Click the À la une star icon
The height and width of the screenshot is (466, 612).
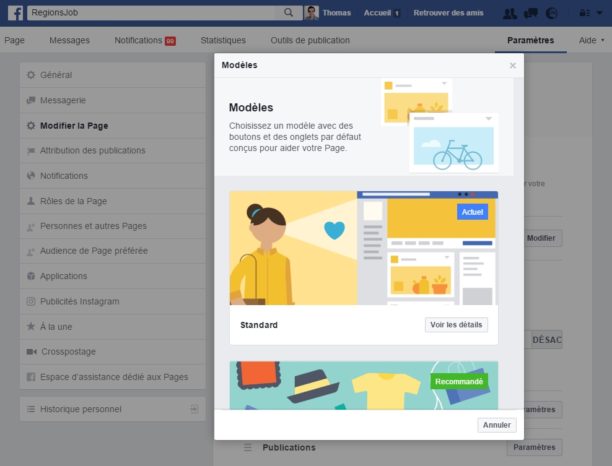coord(31,326)
